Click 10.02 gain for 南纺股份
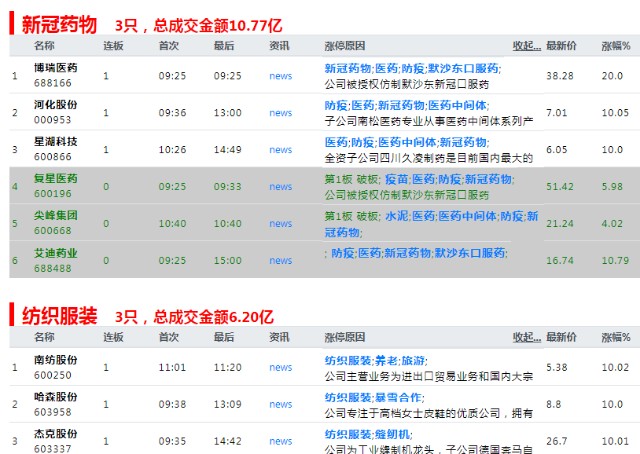The image size is (640, 454). [615, 367]
